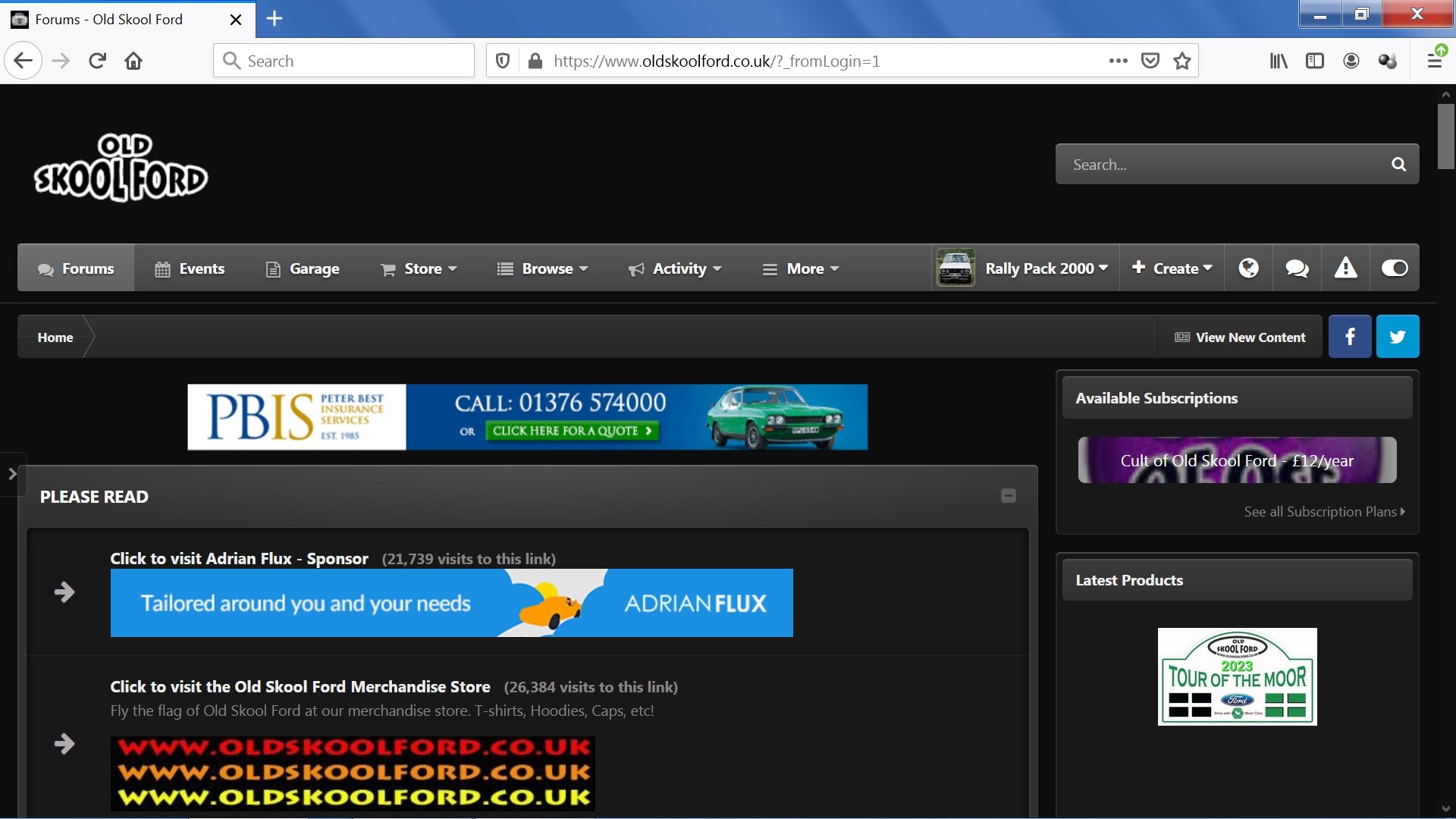The image size is (1456, 819).
Task: Click View New Content link
Action: coord(1241,337)
